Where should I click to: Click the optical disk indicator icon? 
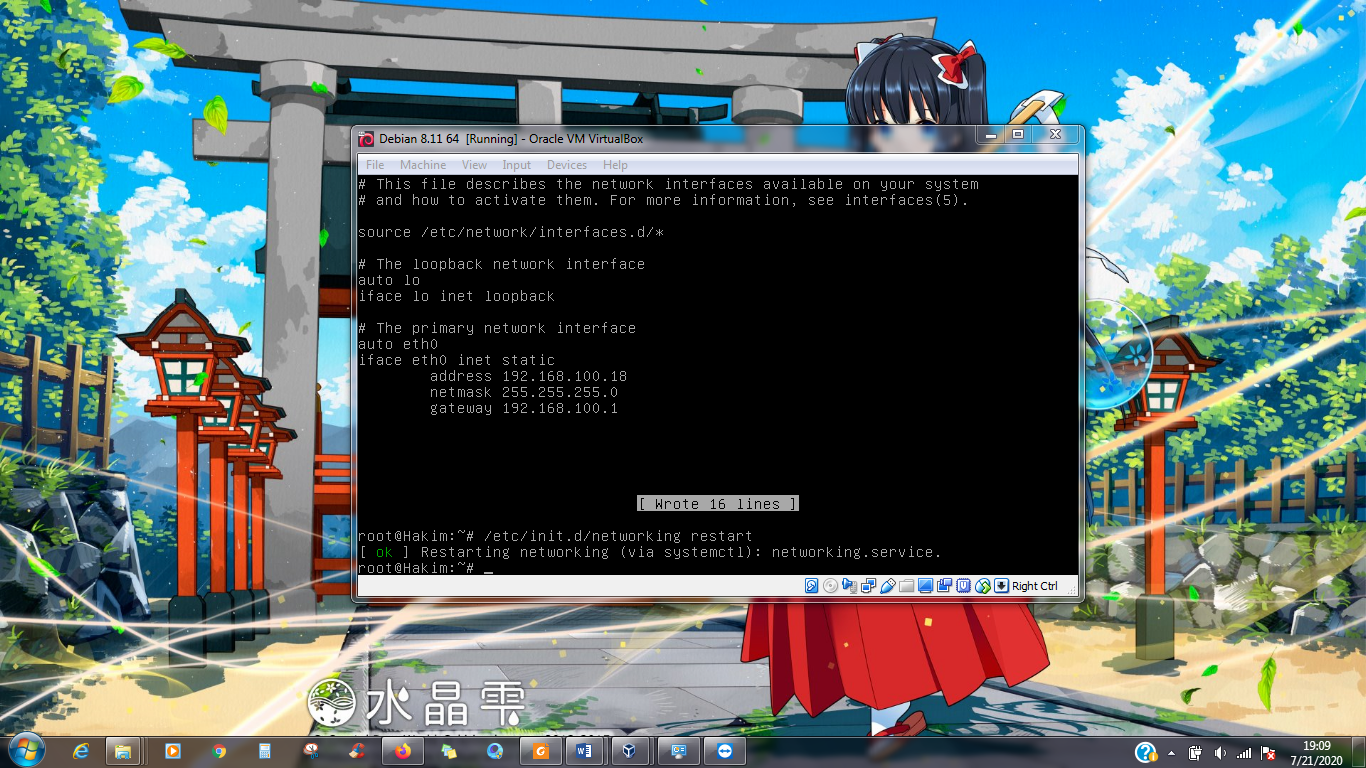(830, 586)
